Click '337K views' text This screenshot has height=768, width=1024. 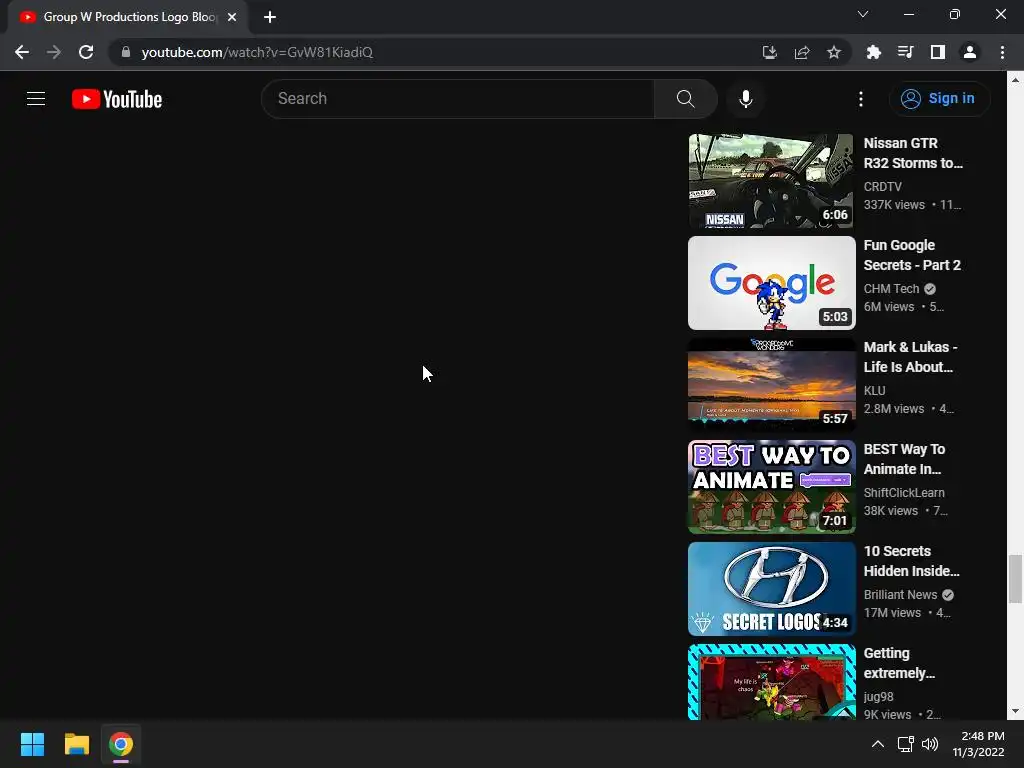click(x=894, y=204)
